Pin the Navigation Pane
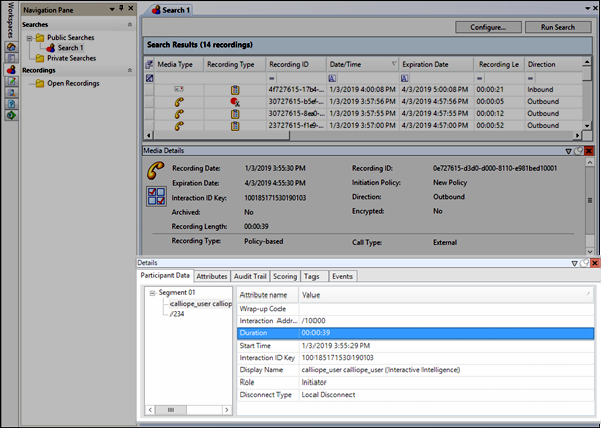Viewport: 601px width, 428px height. tap(119, 8)
